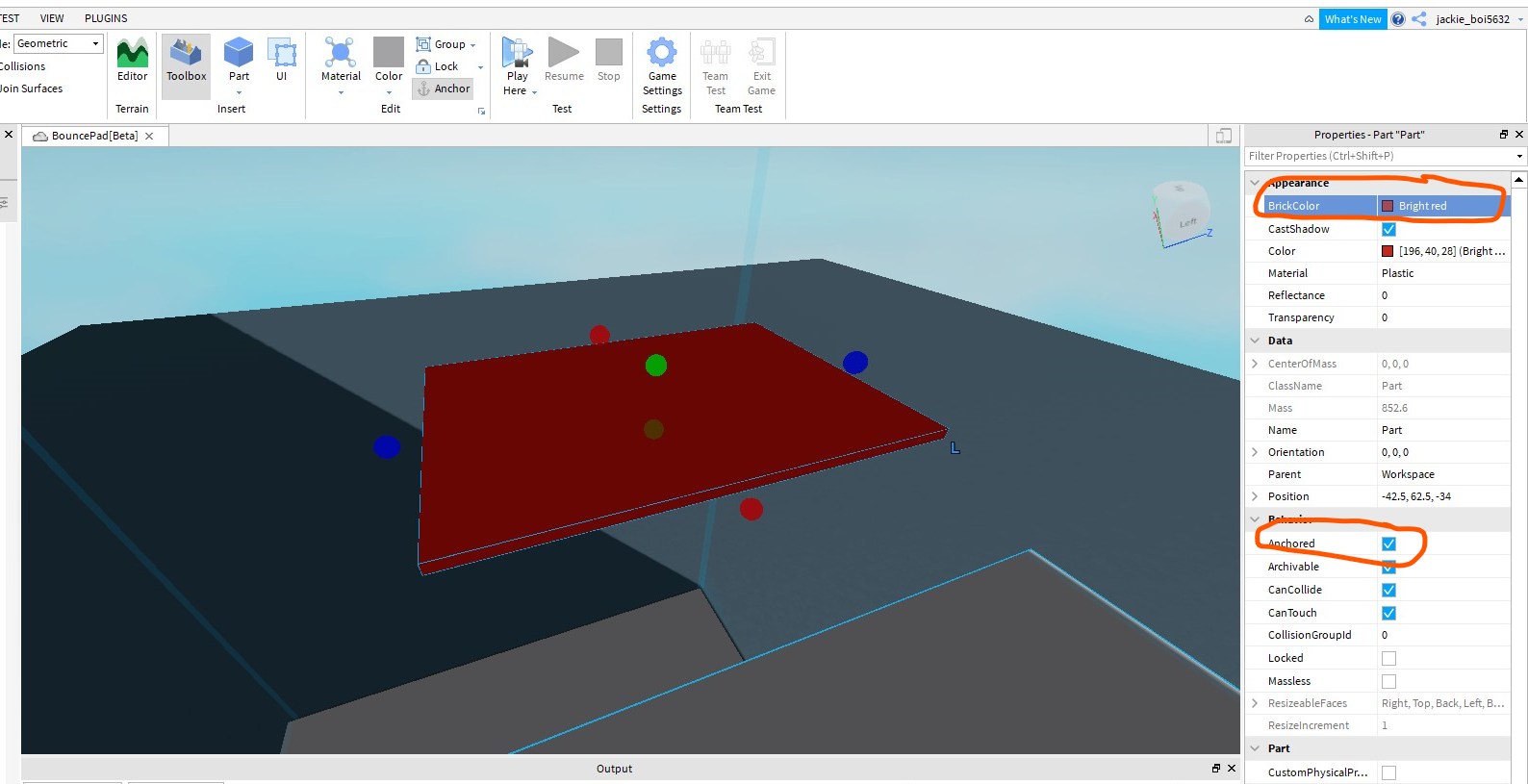This screenshot has width=1528, height=784.
Task: Close the BouncePad[Beta] tab
Action: (x=149, y=137)
